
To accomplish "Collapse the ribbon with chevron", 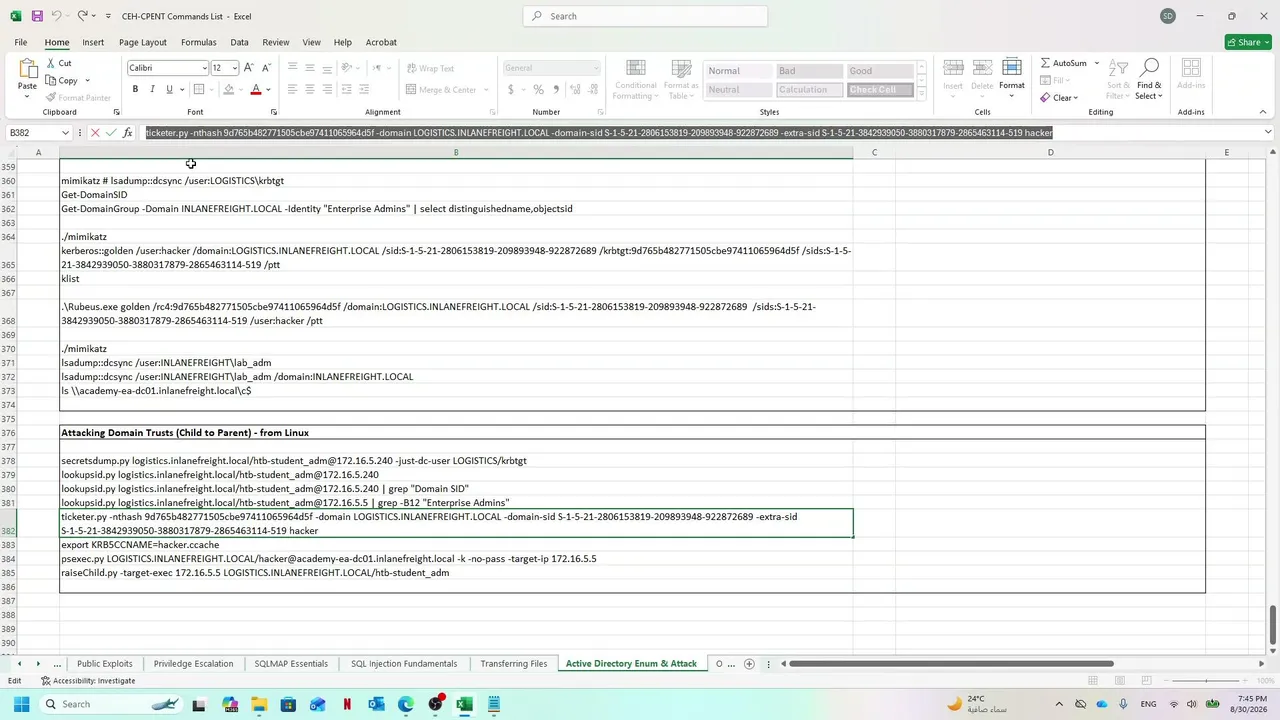I will pos(1263,112).
